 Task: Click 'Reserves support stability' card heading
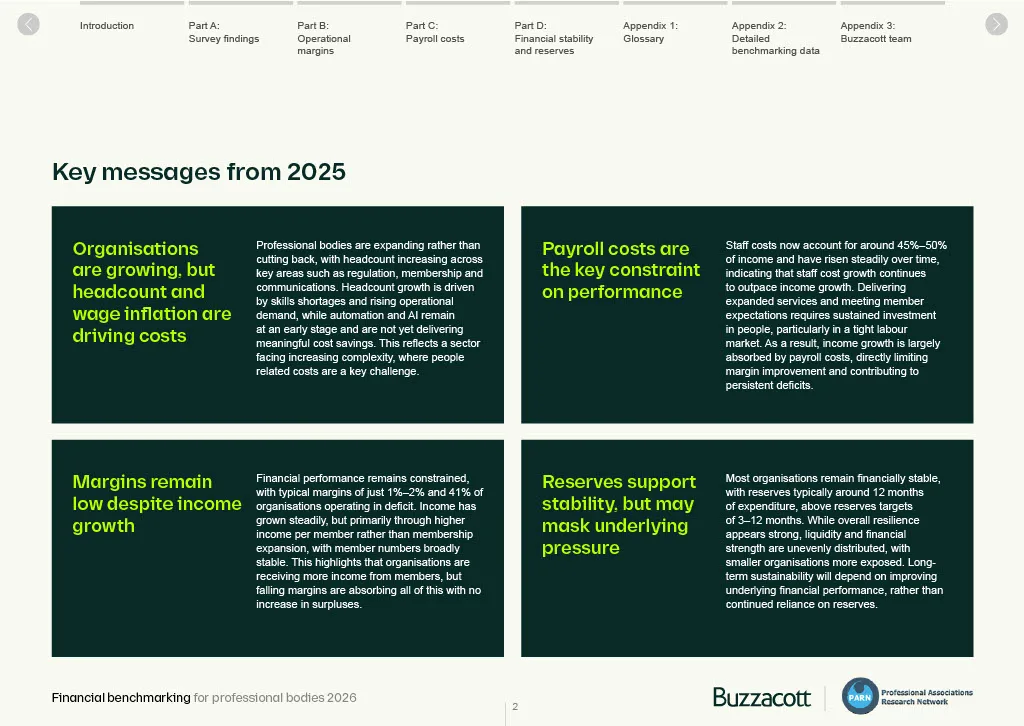tap(618, 514)
